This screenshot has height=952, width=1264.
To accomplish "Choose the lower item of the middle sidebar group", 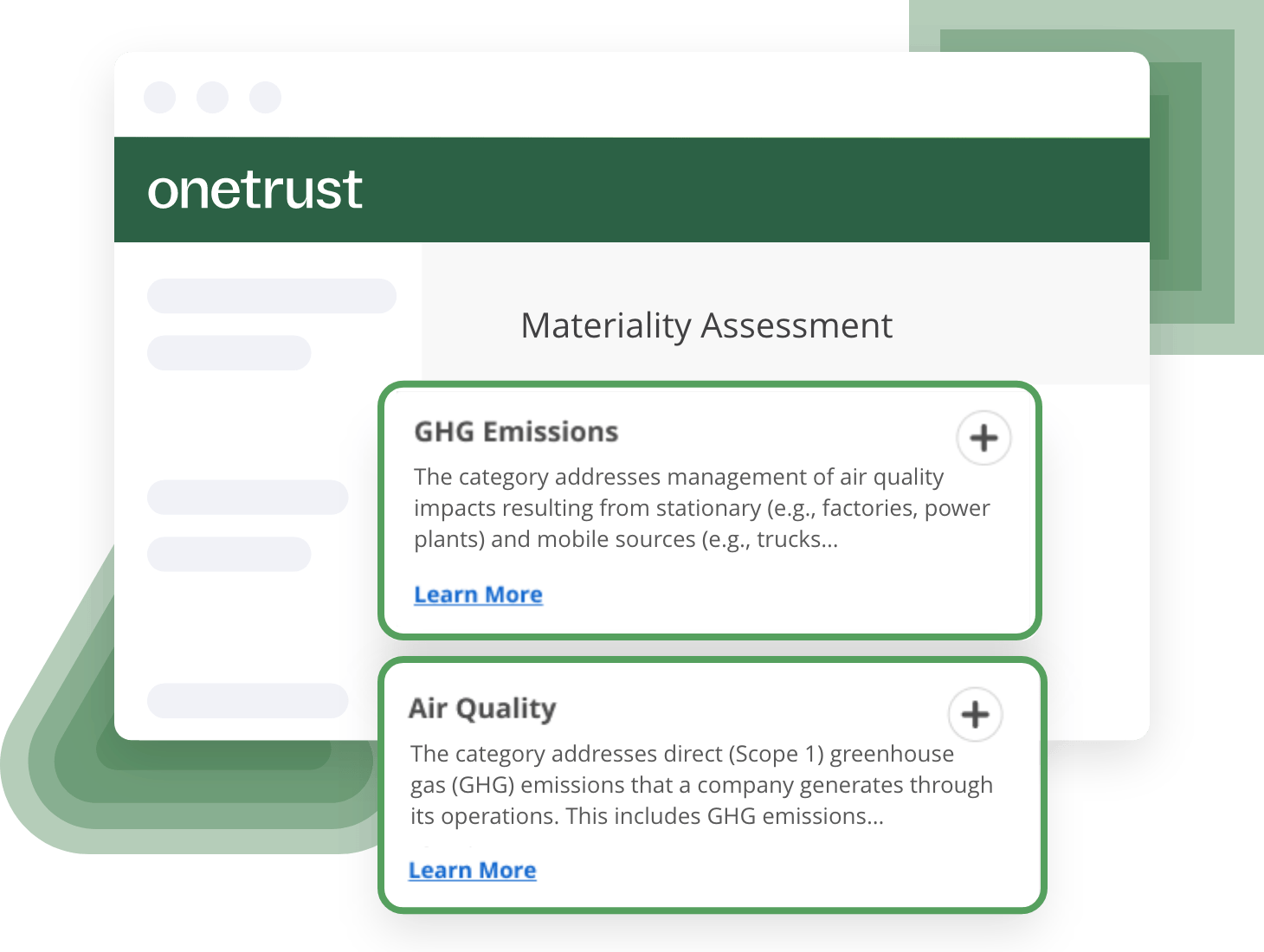I will 229,554.
